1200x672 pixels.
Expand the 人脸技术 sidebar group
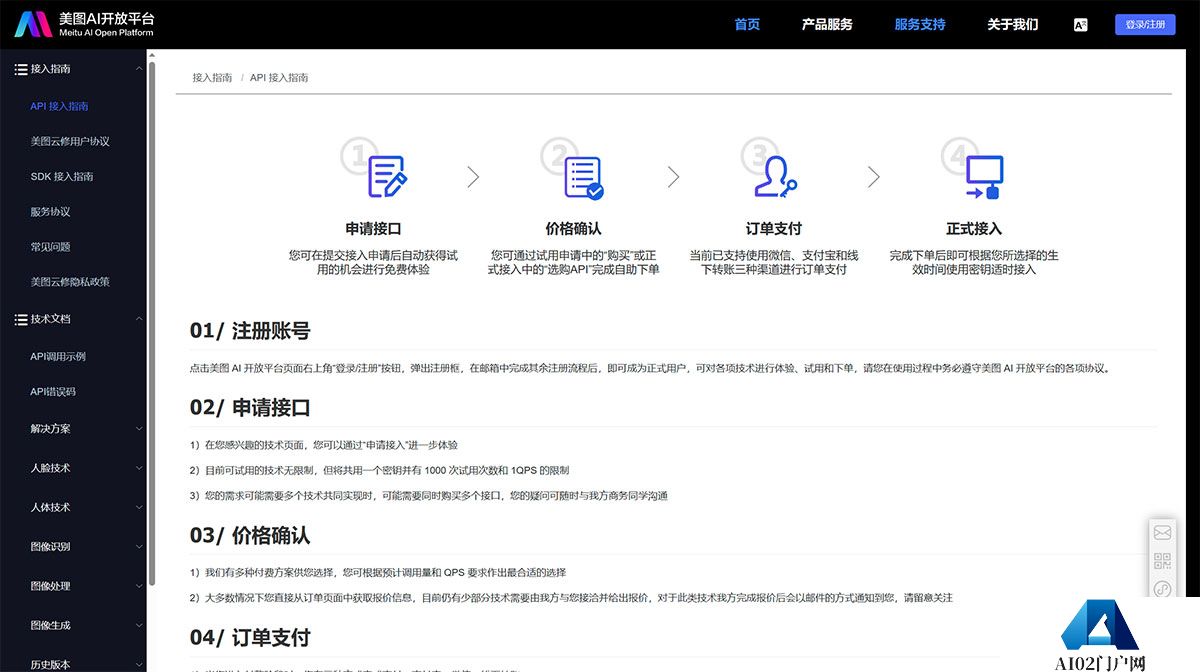coord(139,468)
